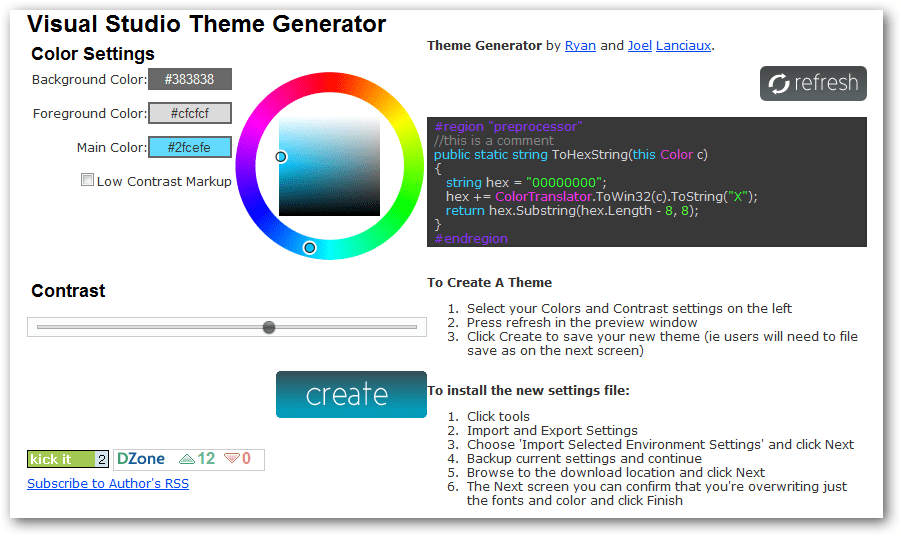This screenshot has width=901, height=536.
Task: Click "Import and Export Settings" list item
Action: (x=552, y=430)
